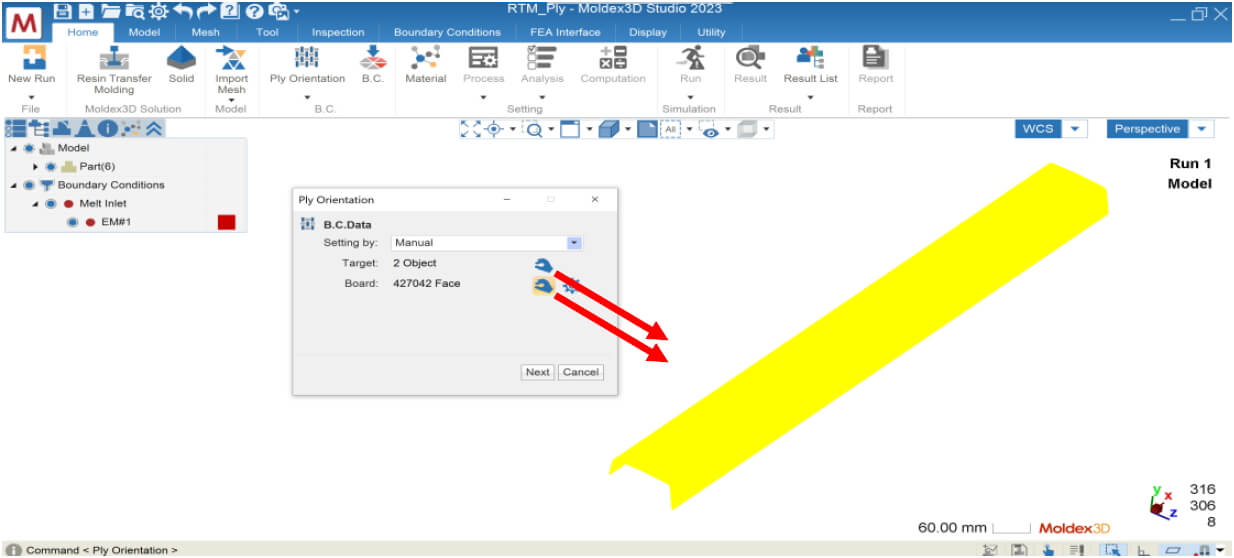The width and height of the screenshot is (1234, 558).
Task: Click the Board face selection picker icon
Action: point(543,285)
